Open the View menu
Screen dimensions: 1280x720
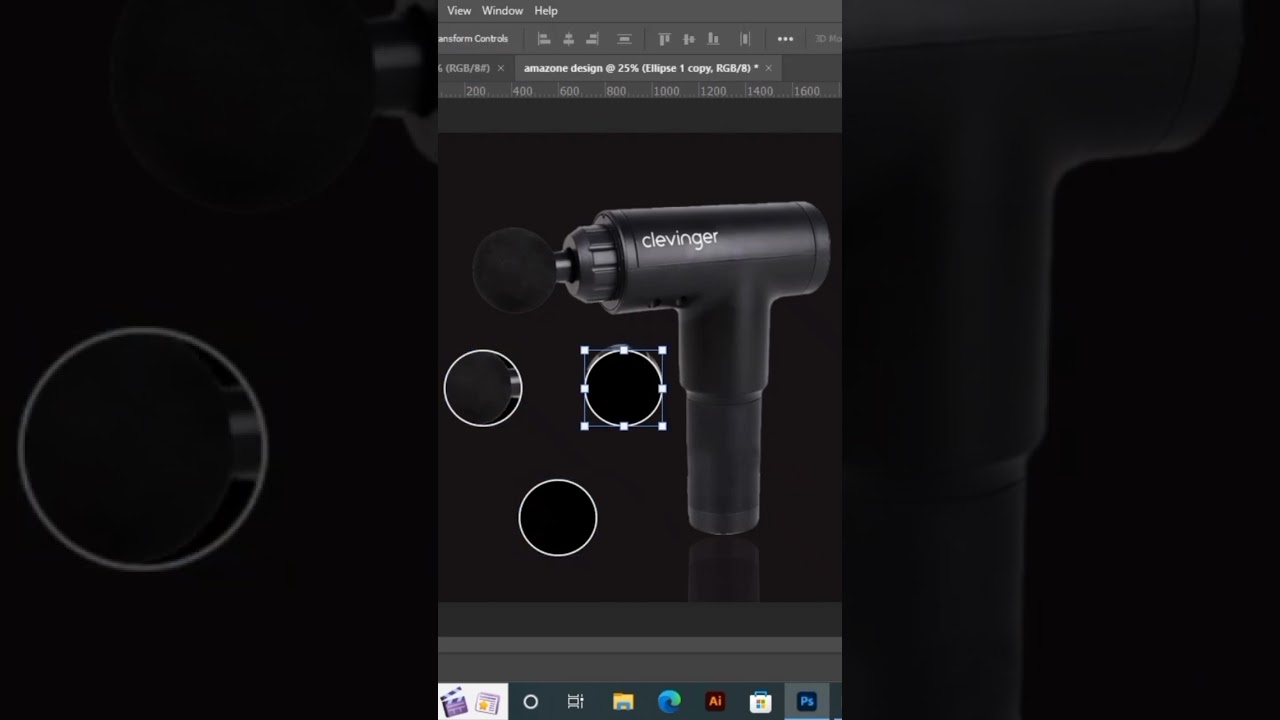pos(459,11)
